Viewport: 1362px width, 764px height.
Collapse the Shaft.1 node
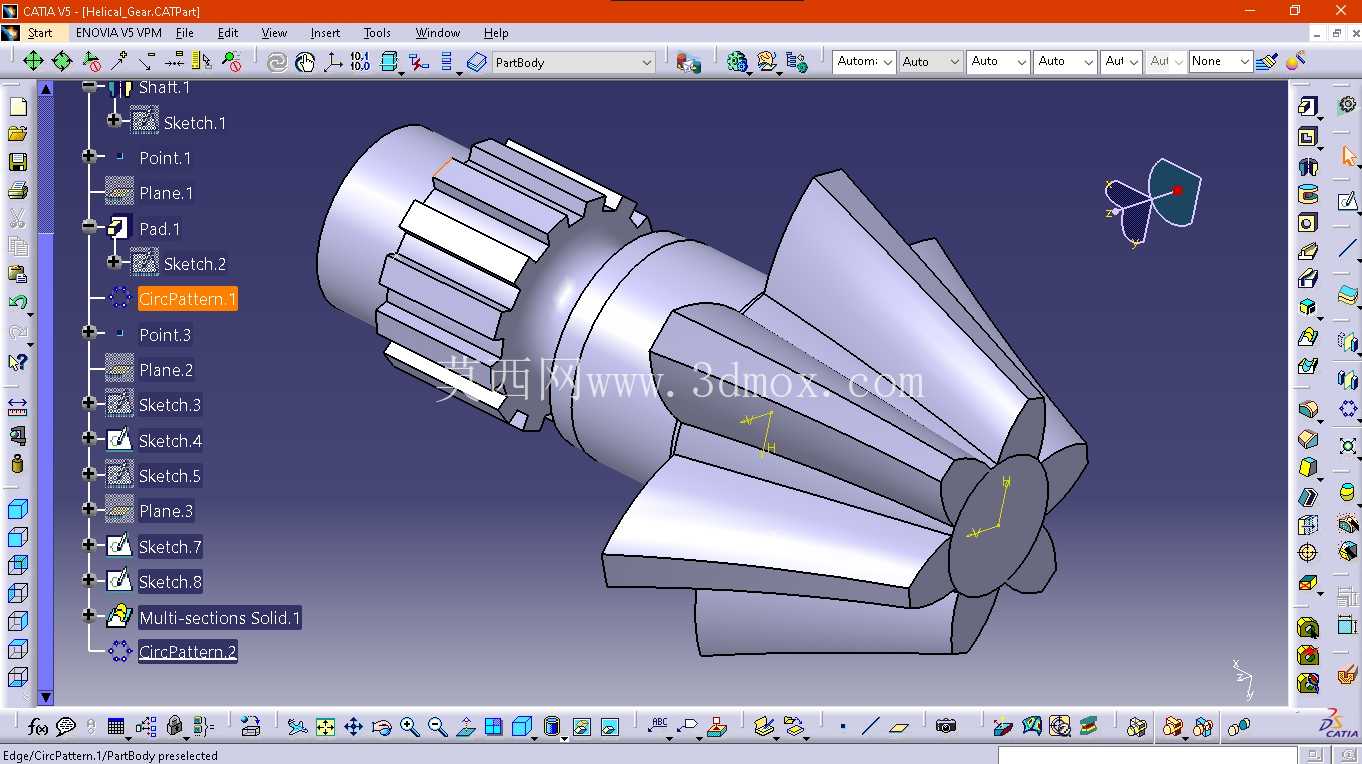89,87
